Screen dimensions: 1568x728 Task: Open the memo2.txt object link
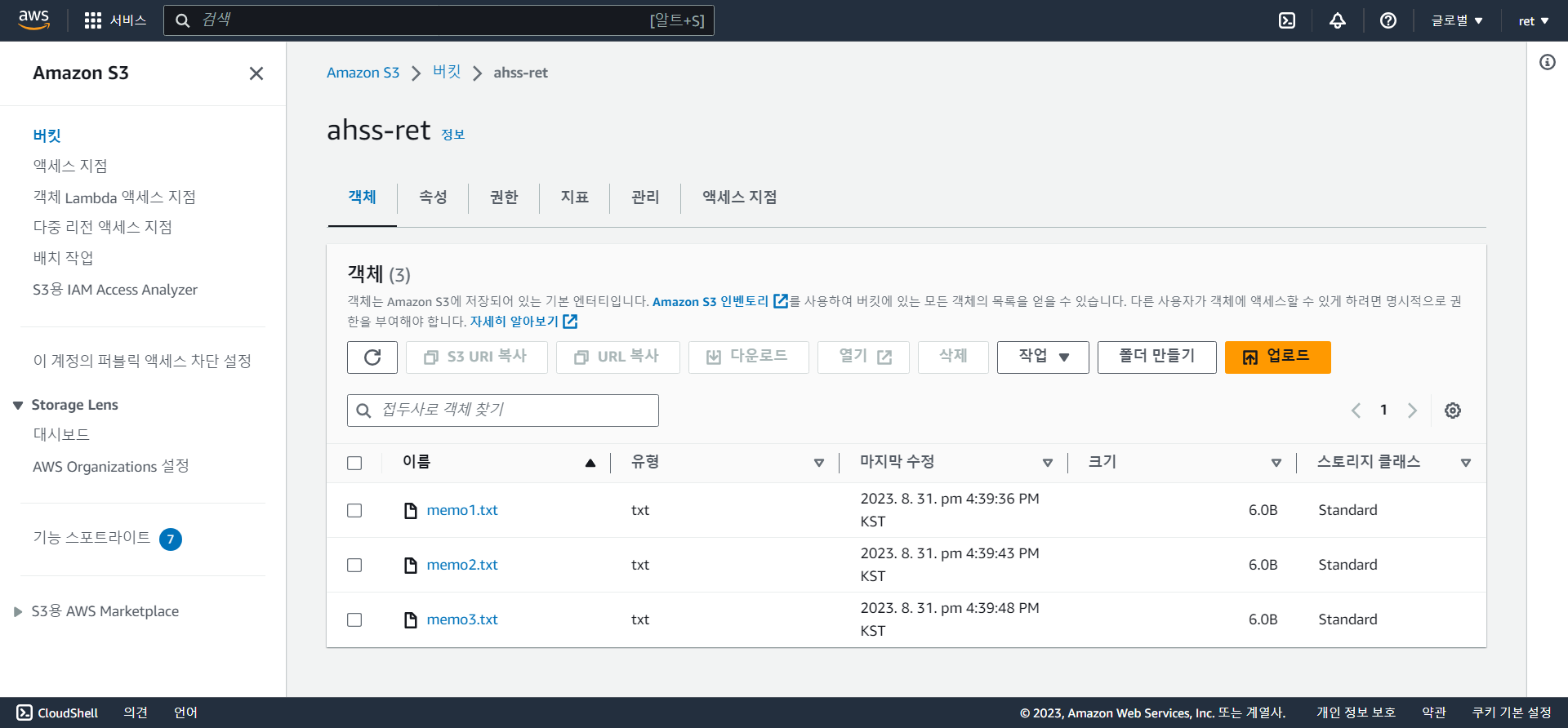[x=462, y=565]
